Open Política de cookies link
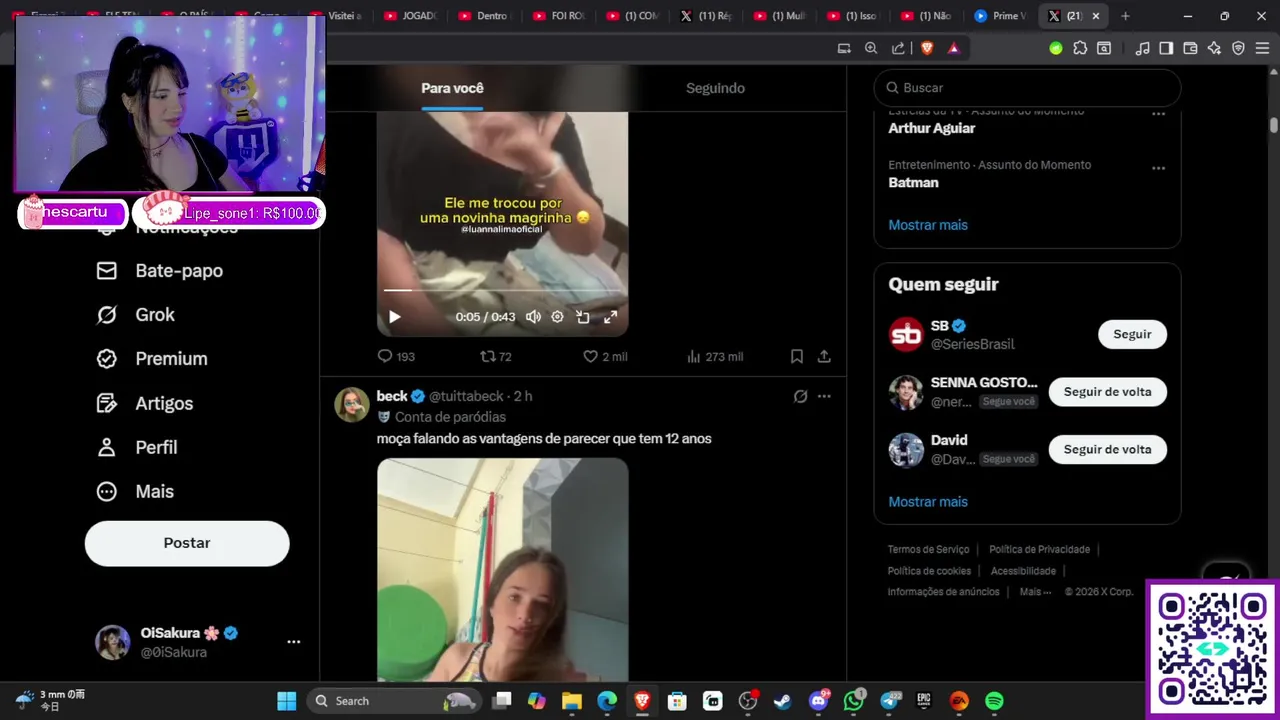This screenshot has width=1280, height=720. pos(929,571)
